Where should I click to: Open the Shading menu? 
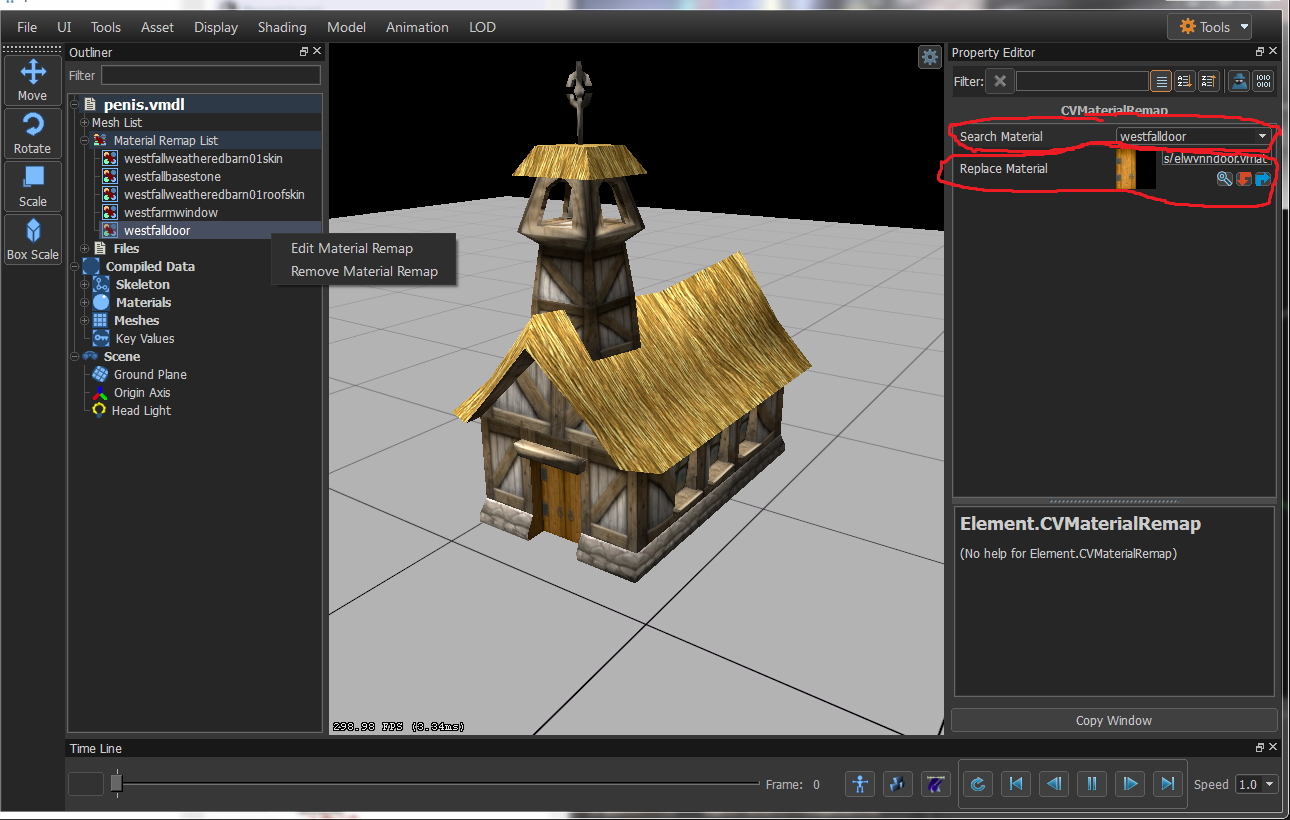pyautogui.click(x=282, y=27)
